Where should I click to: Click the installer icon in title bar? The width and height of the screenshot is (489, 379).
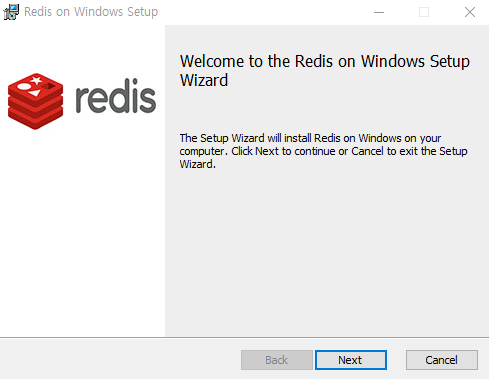[x=11, y=12]
